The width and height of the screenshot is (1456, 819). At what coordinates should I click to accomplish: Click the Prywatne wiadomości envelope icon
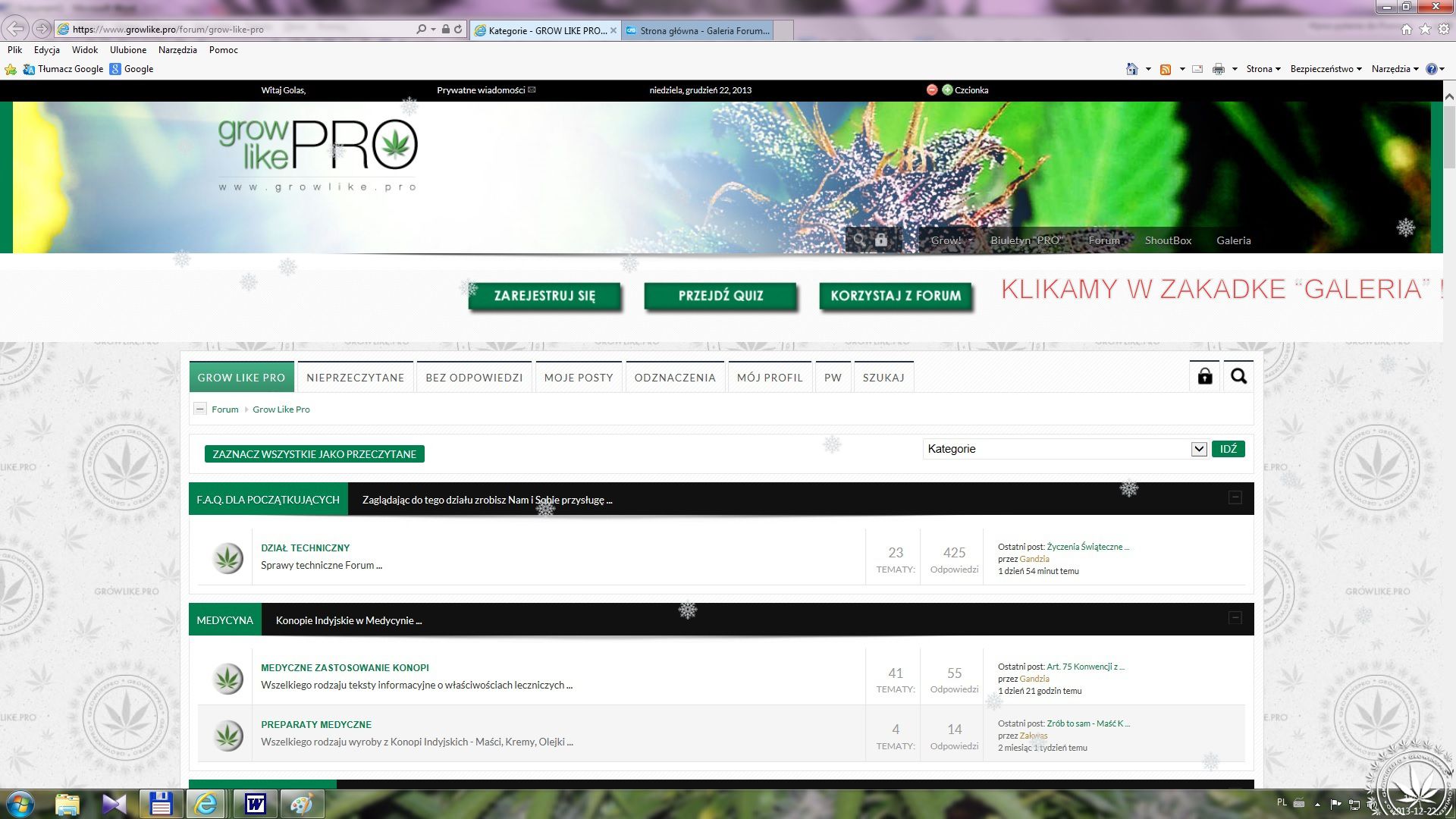click(532, 89)
